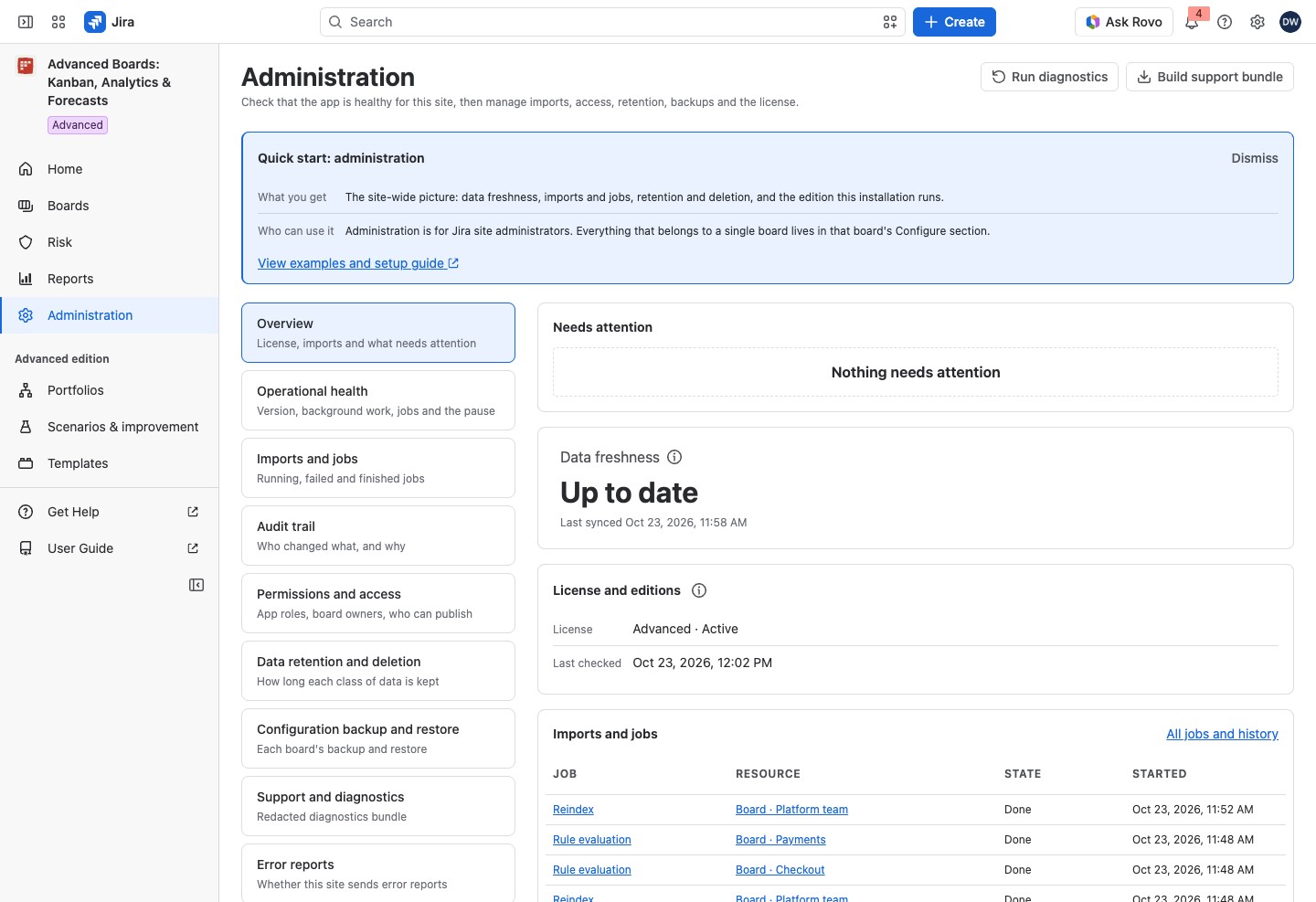
Task: Build a support bundle
Action: tap(1210, 77)
